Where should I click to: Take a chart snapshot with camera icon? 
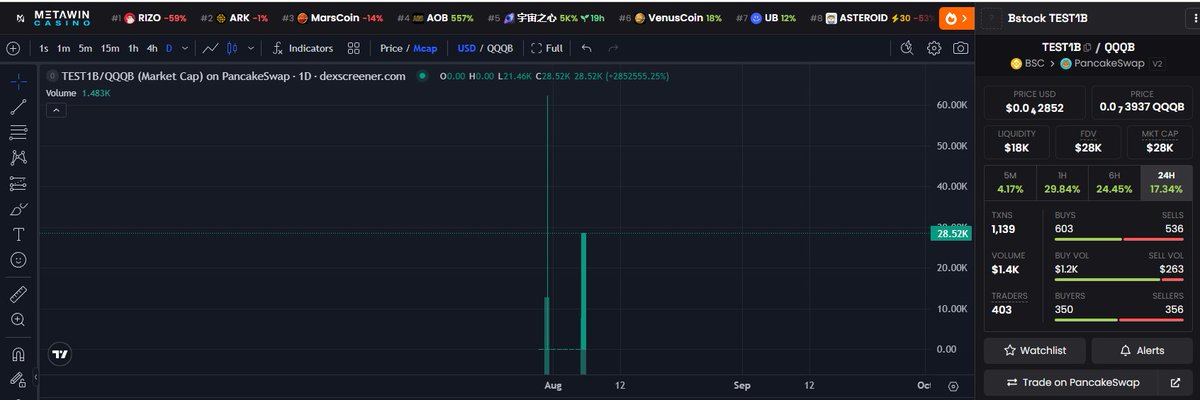click(x=960, y=48)
